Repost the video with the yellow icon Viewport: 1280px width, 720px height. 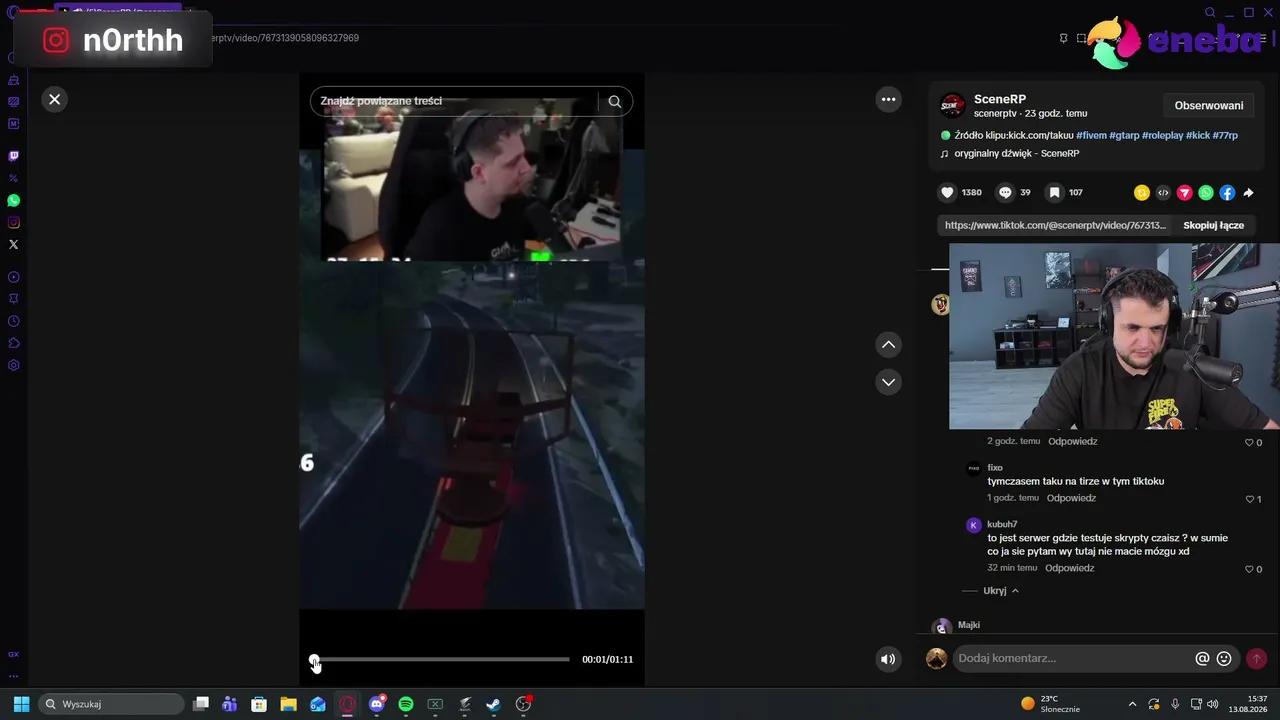click(x=1141, y=193)
